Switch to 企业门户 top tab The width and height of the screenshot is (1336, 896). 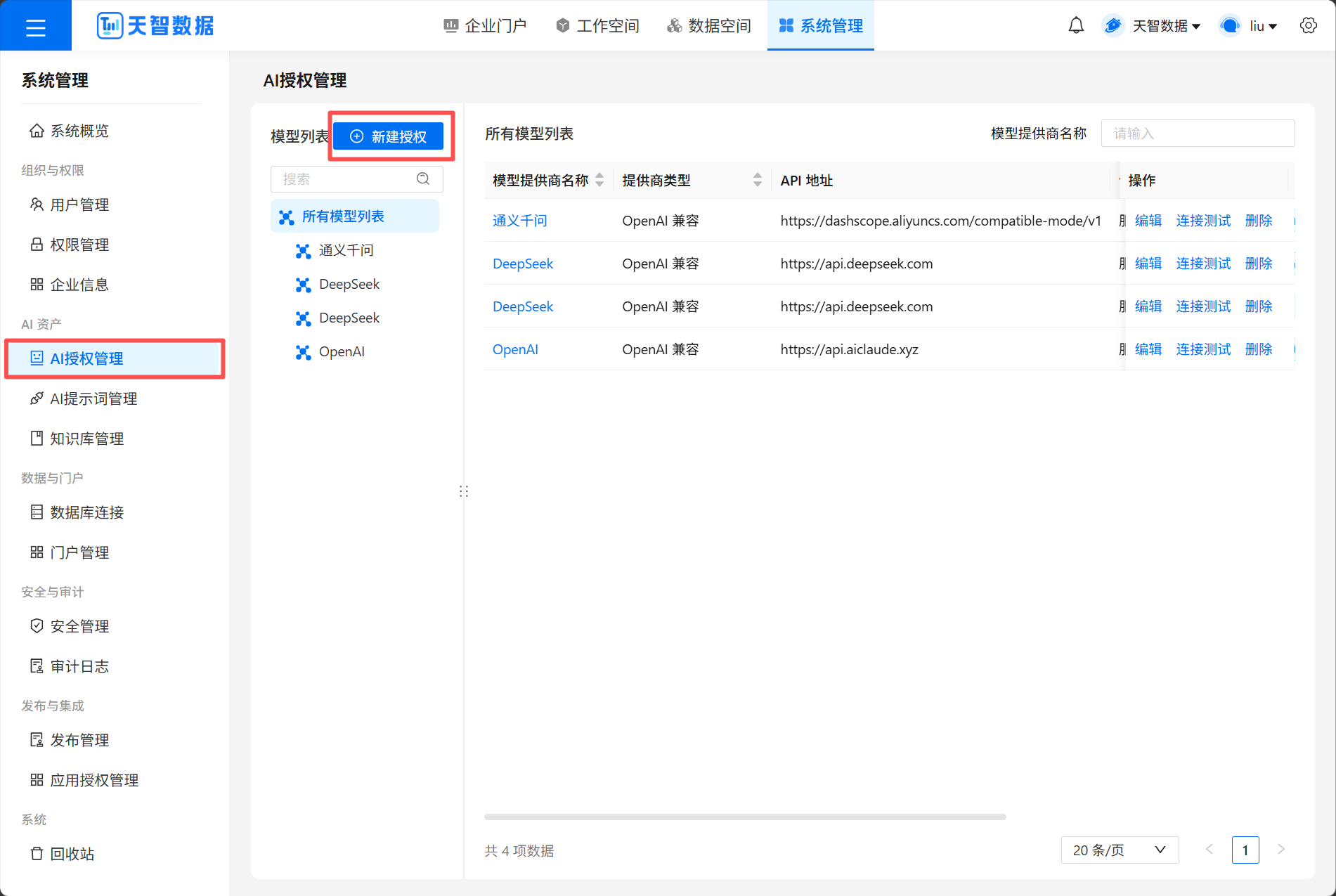point(485,26)
